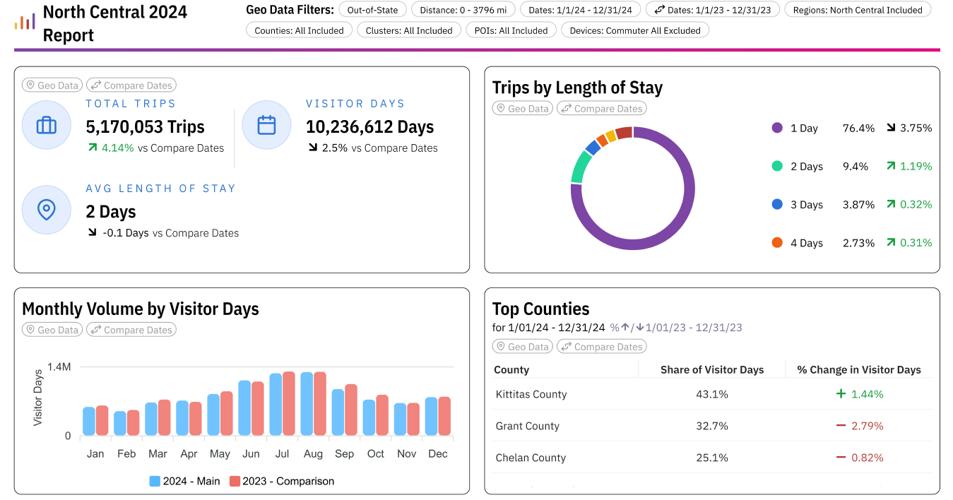Open the Out-of-State filter chip
Viewport: 953px width, 500px height.
tap(372, 10)
